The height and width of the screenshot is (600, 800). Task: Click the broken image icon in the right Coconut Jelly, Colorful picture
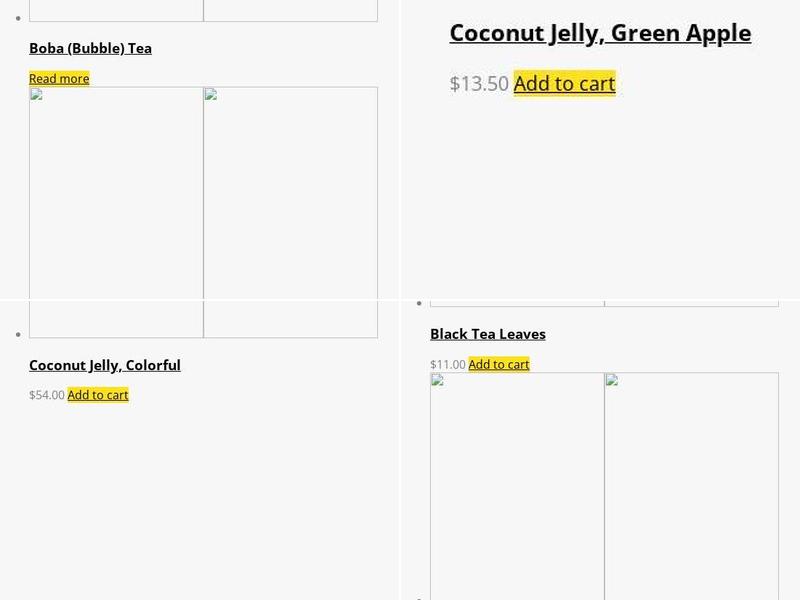(211, 96)
